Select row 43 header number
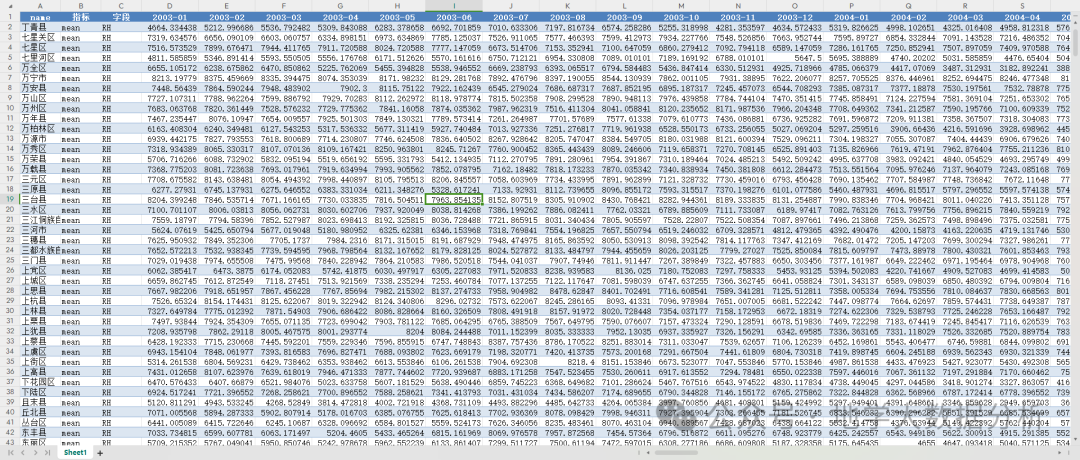 (10, 442)
